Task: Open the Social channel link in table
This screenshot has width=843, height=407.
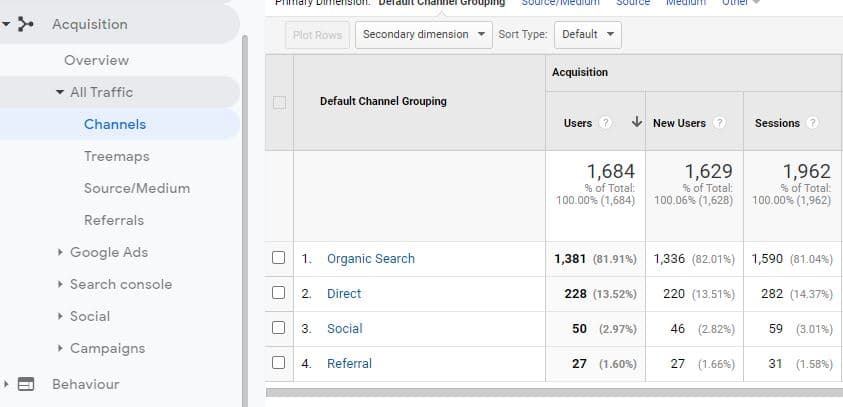Action: (345, 329)
